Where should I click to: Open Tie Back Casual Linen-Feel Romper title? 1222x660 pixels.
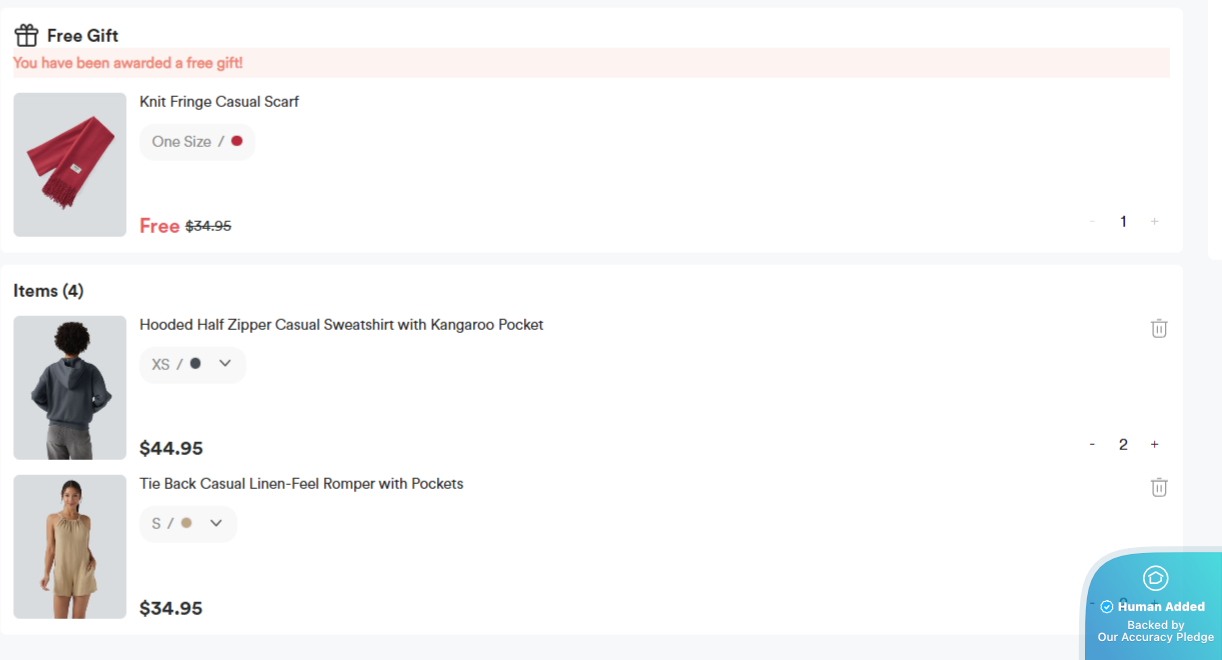click(x=301, y=484)
